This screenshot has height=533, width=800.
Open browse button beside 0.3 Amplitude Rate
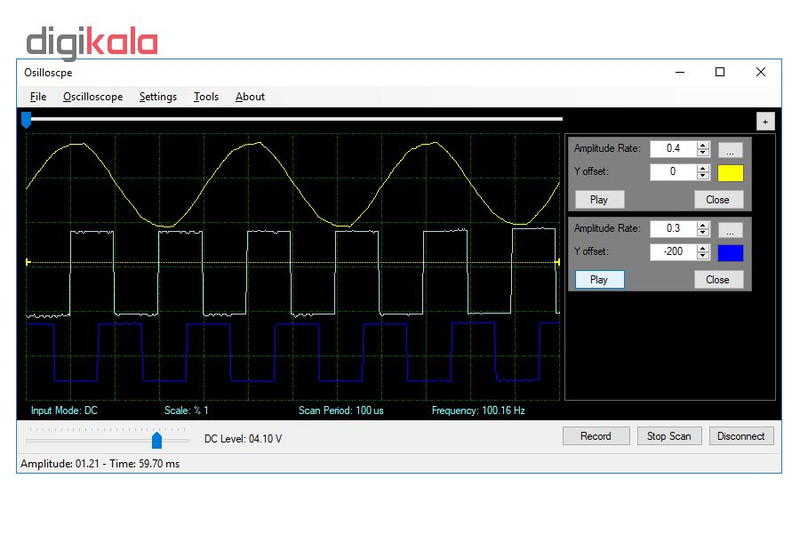pyautogui.click(x=731, y=229)
